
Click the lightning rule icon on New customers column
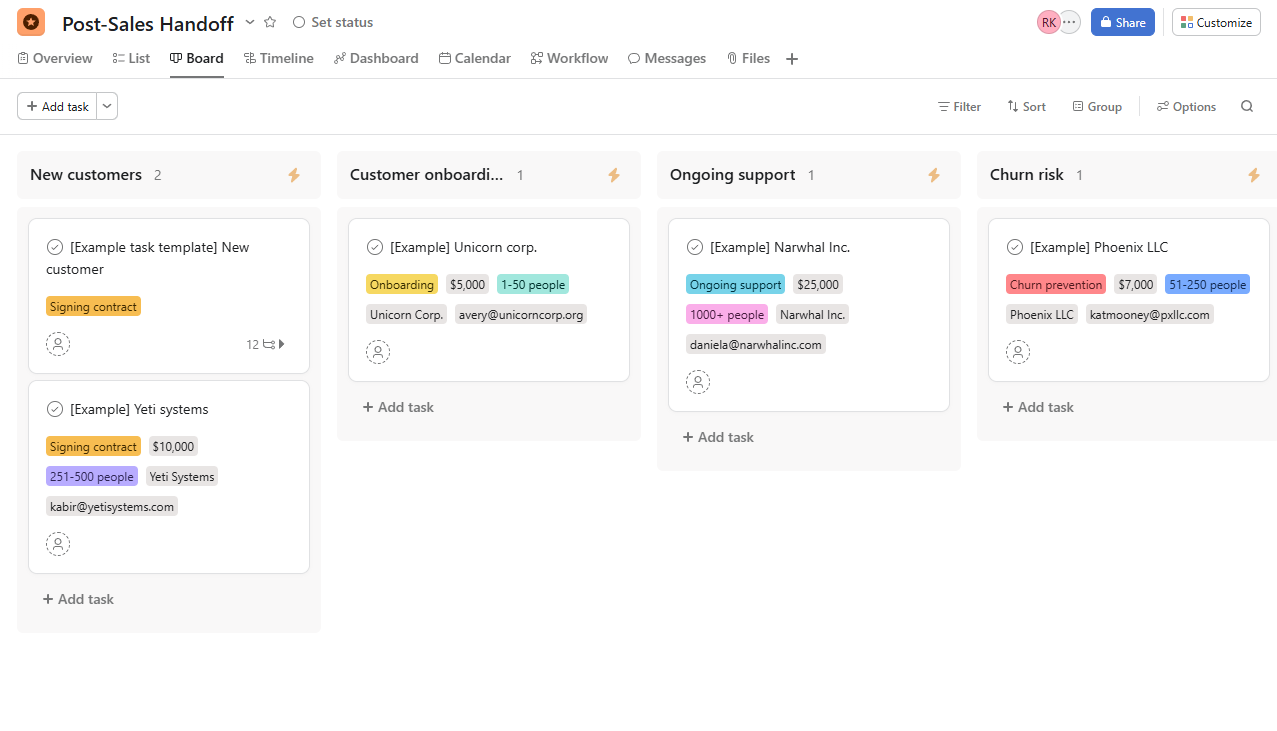tap(294, 175)
